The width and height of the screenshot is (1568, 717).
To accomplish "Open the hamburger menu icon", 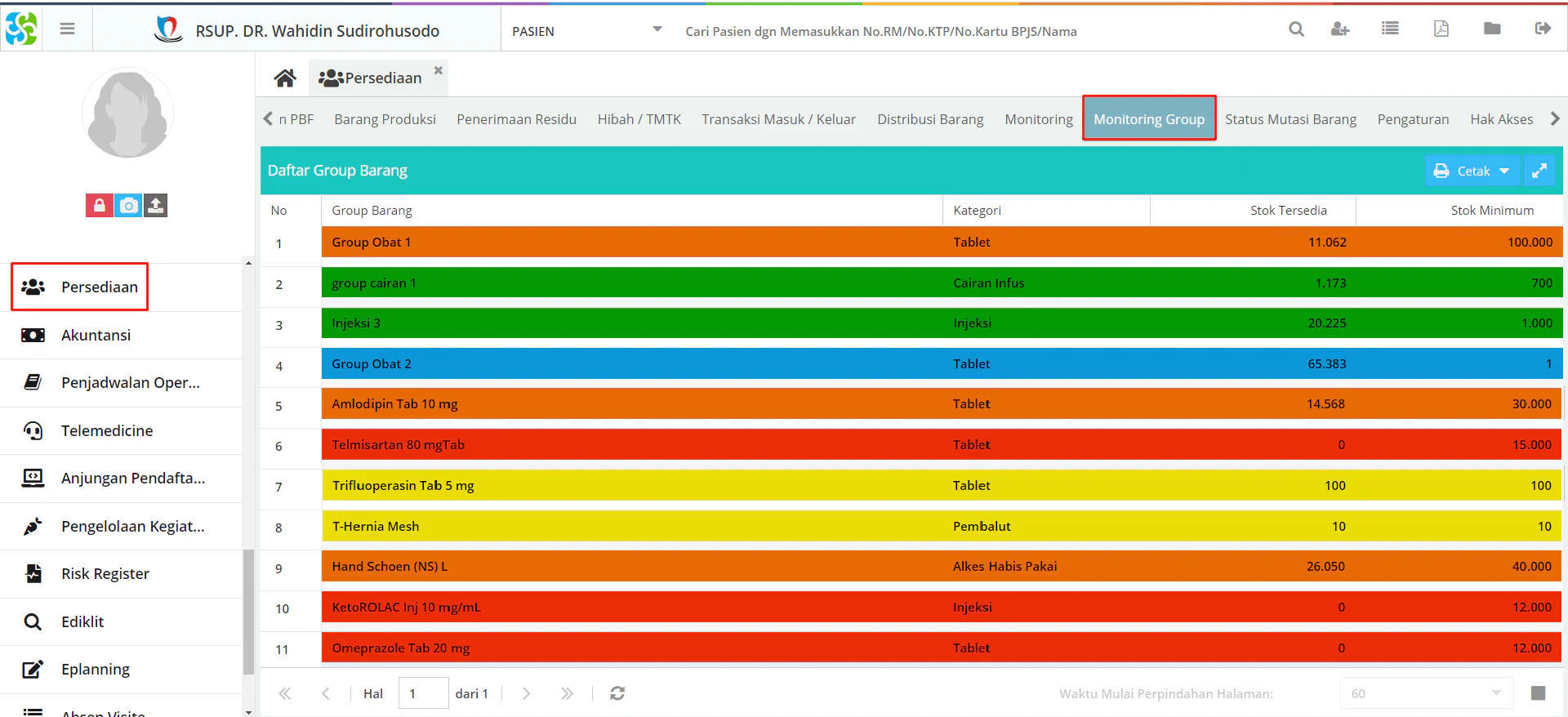I will tap(67, 29).
